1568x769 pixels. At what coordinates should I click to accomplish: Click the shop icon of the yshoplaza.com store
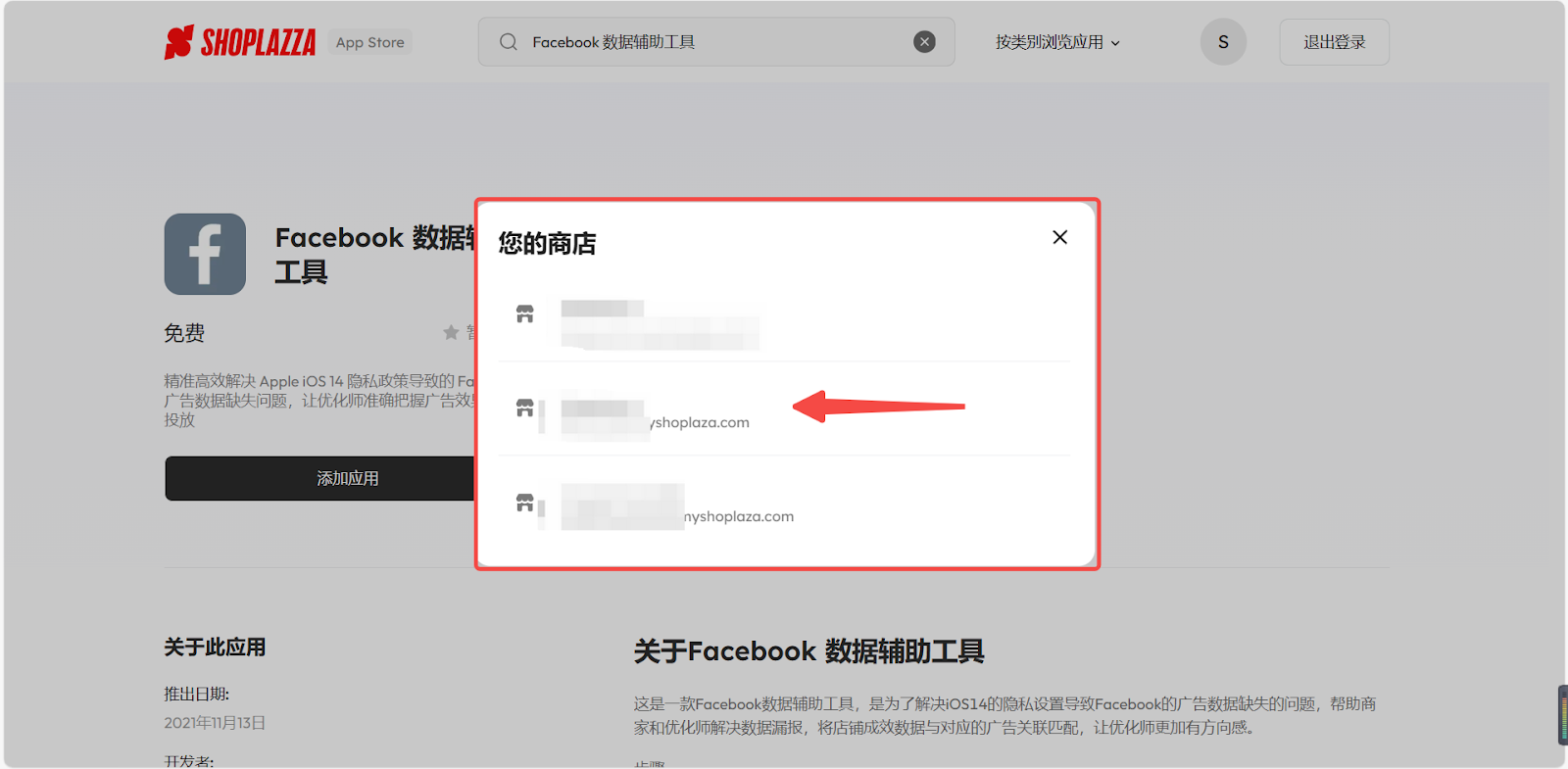click(525, 408)
